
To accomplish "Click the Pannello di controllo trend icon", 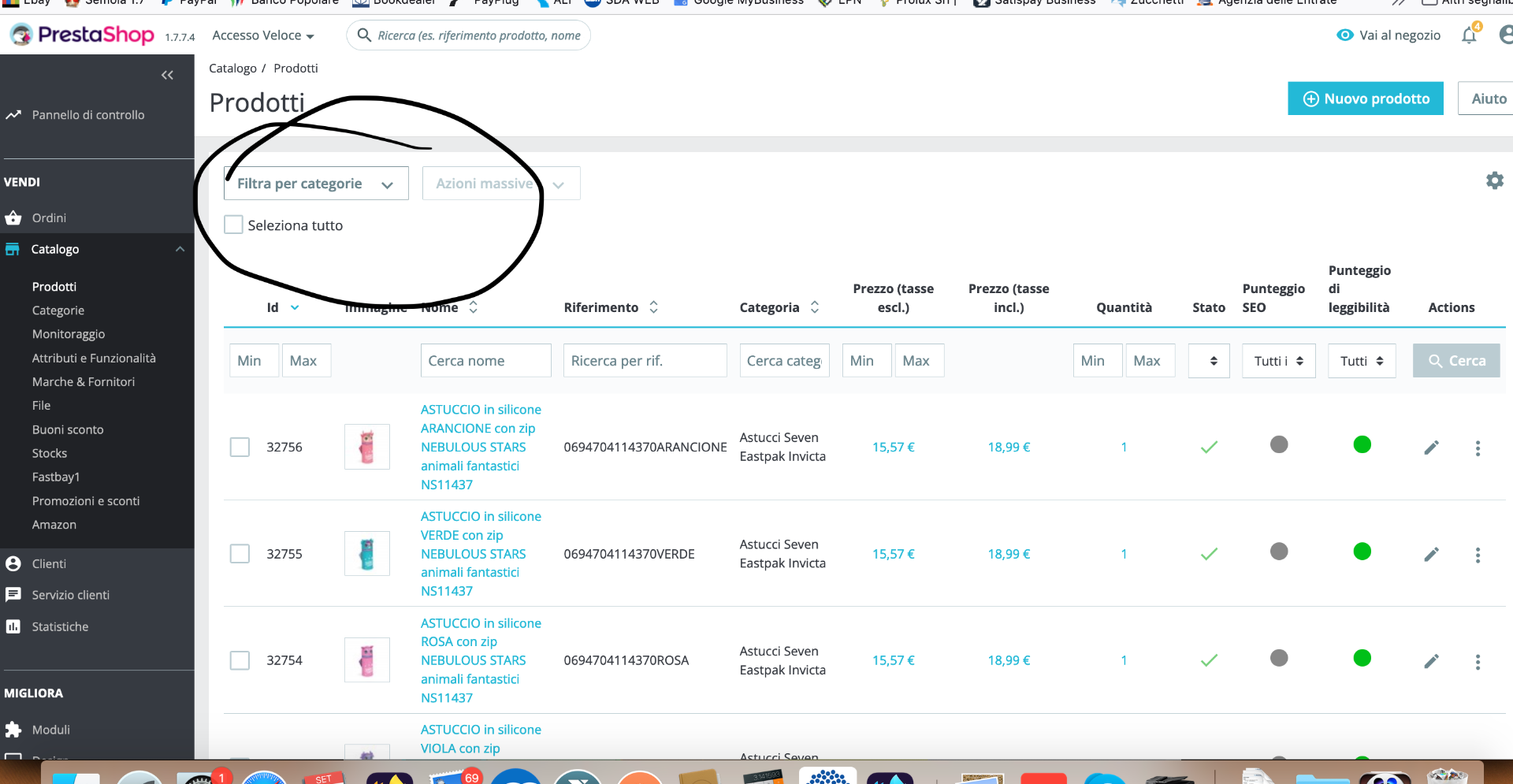I will [13, 115].
